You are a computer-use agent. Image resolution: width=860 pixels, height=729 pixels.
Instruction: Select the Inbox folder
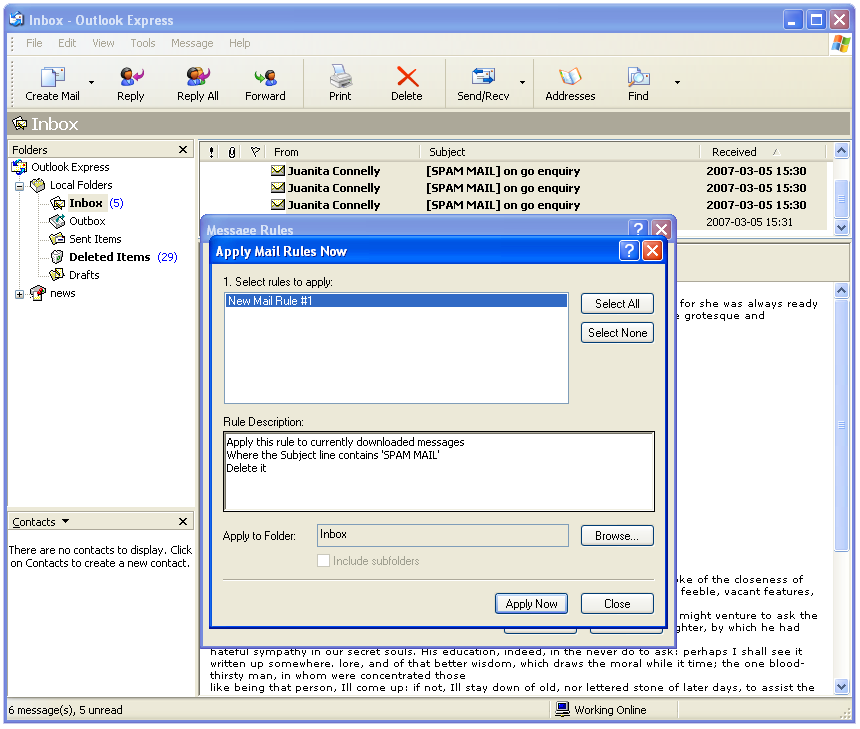[x=86, y=203]
